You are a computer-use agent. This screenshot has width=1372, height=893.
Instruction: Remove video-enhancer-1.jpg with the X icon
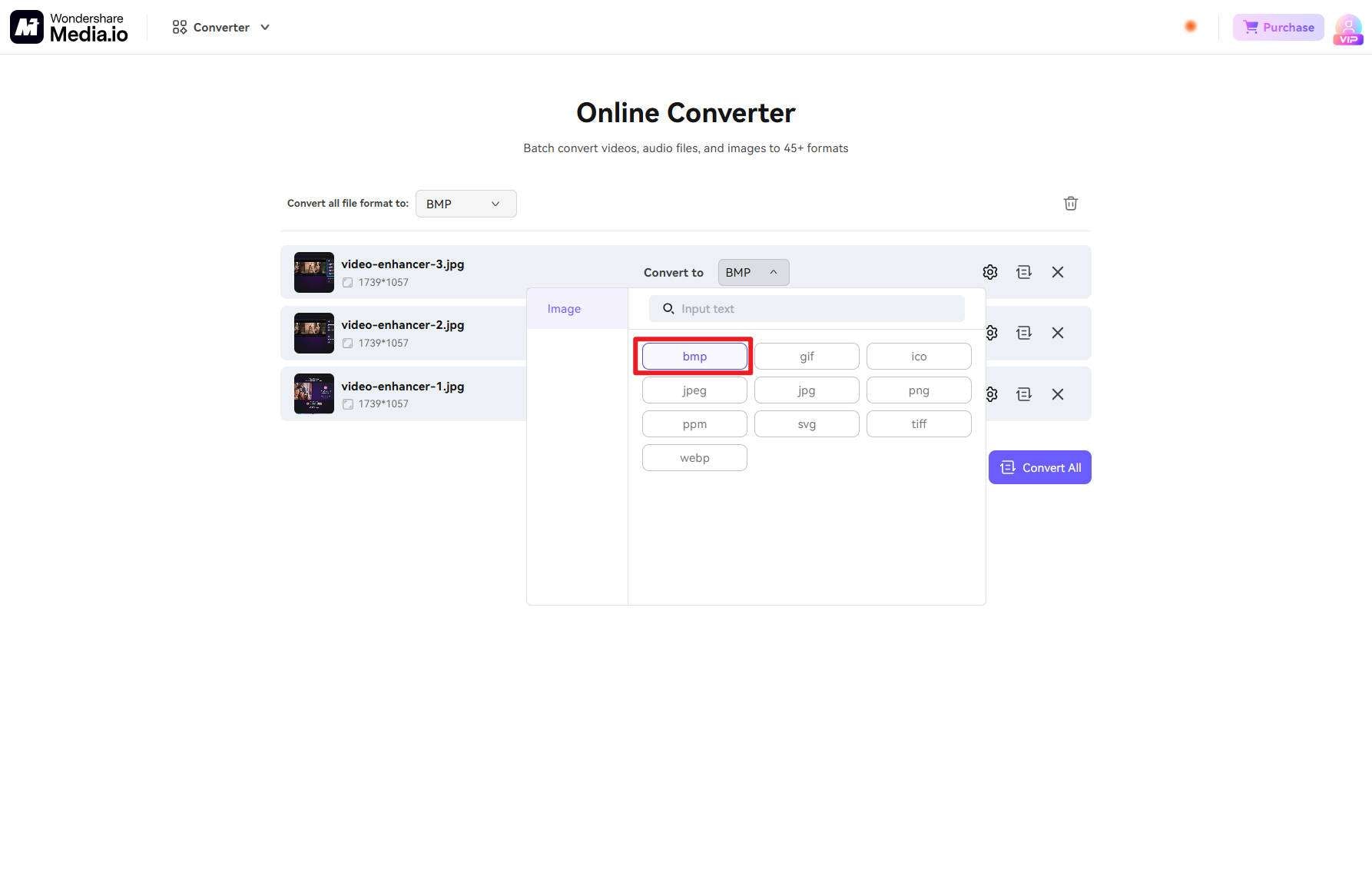(1058, 394)
